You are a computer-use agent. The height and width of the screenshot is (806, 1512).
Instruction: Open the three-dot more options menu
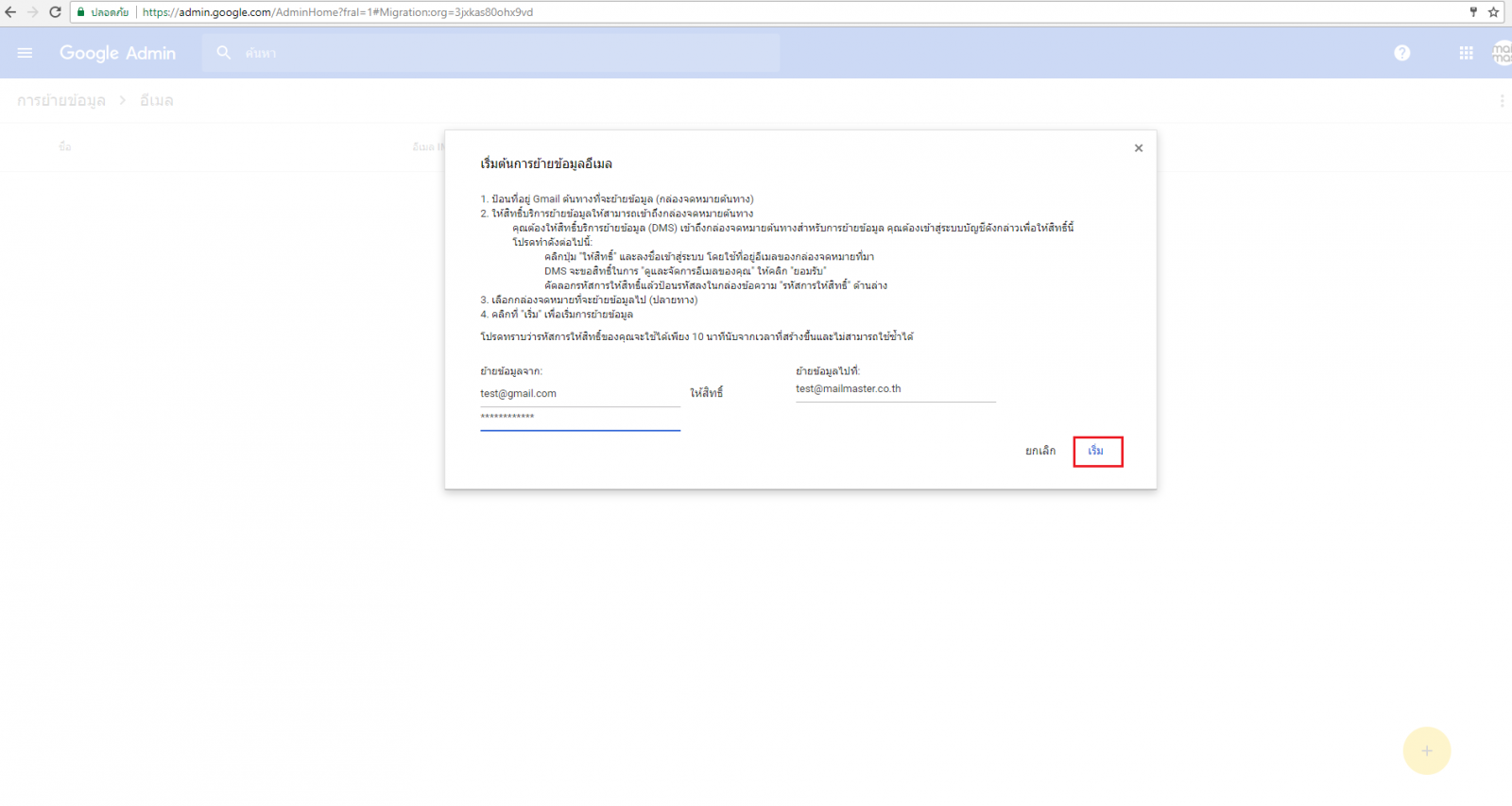[x=1502, y=100]
